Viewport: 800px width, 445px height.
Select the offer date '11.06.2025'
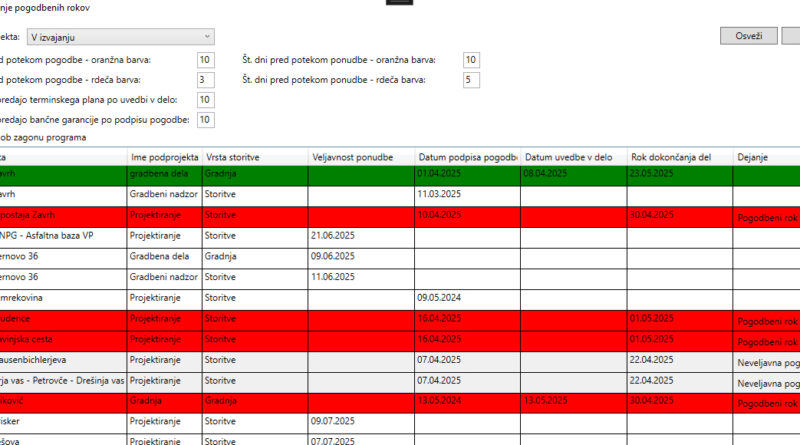click(361, 279)
